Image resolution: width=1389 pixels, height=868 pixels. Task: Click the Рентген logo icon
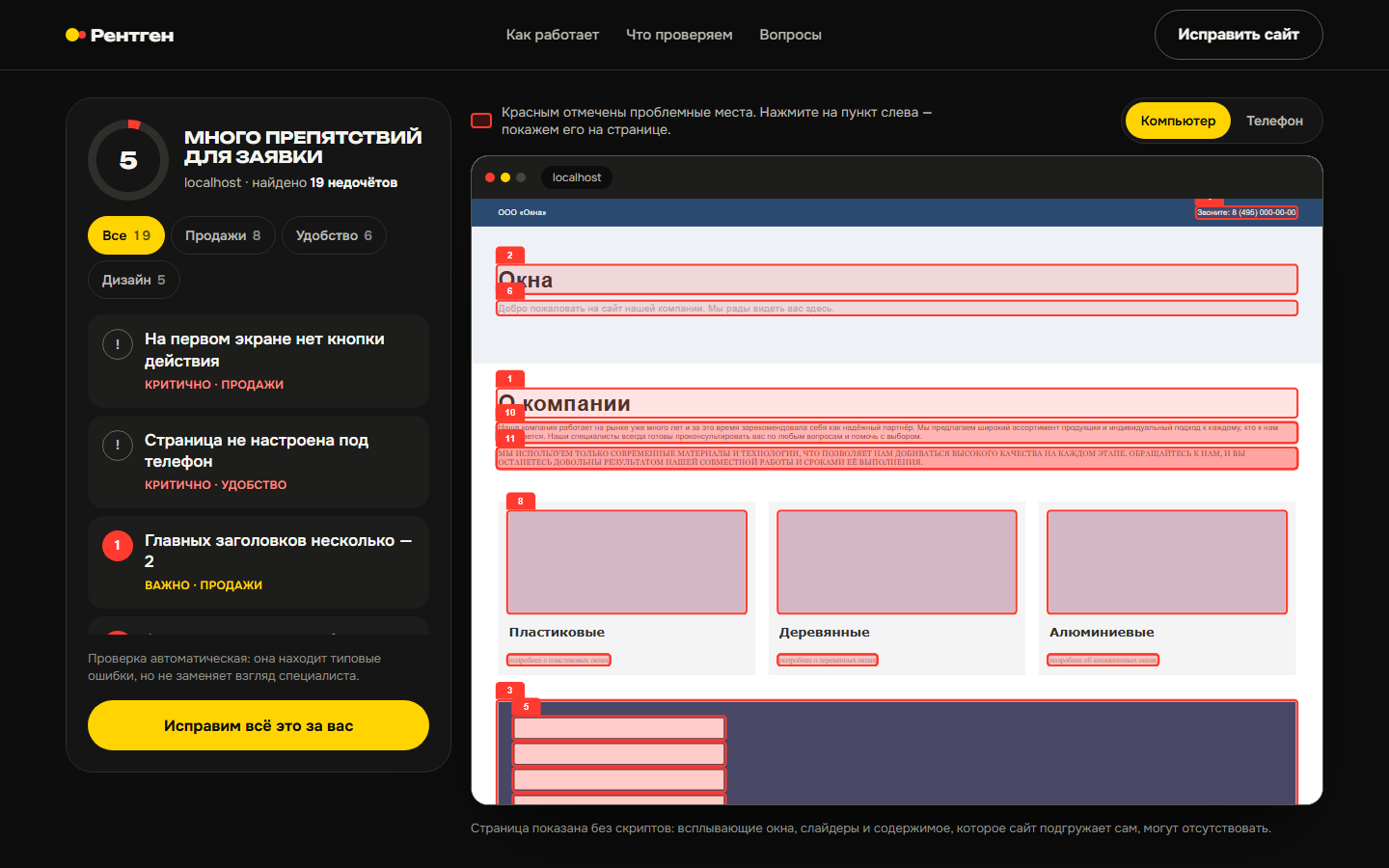pyautogui.click(x=75, y=35)
